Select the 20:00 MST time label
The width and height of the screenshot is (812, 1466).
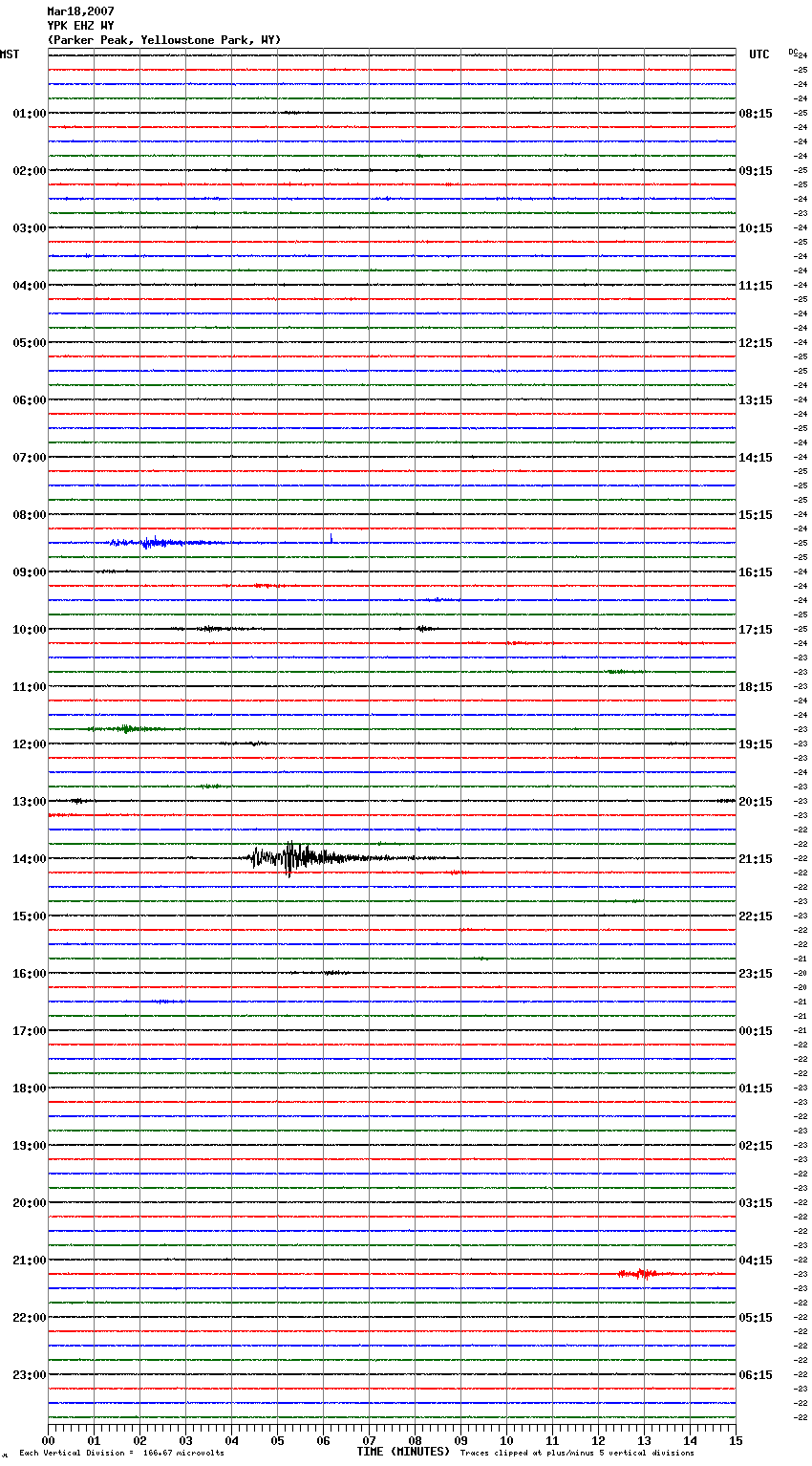(x=30, y=1203)
